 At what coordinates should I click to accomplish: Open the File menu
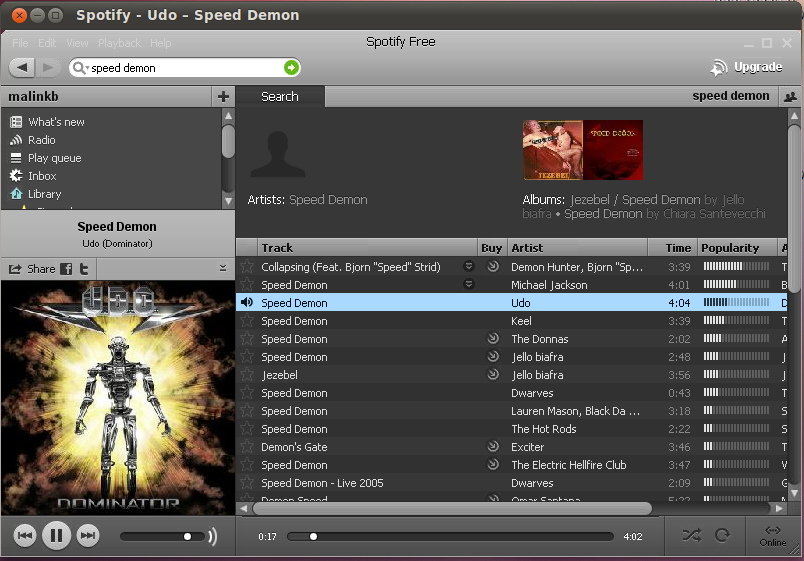click(x=20, y=43)
